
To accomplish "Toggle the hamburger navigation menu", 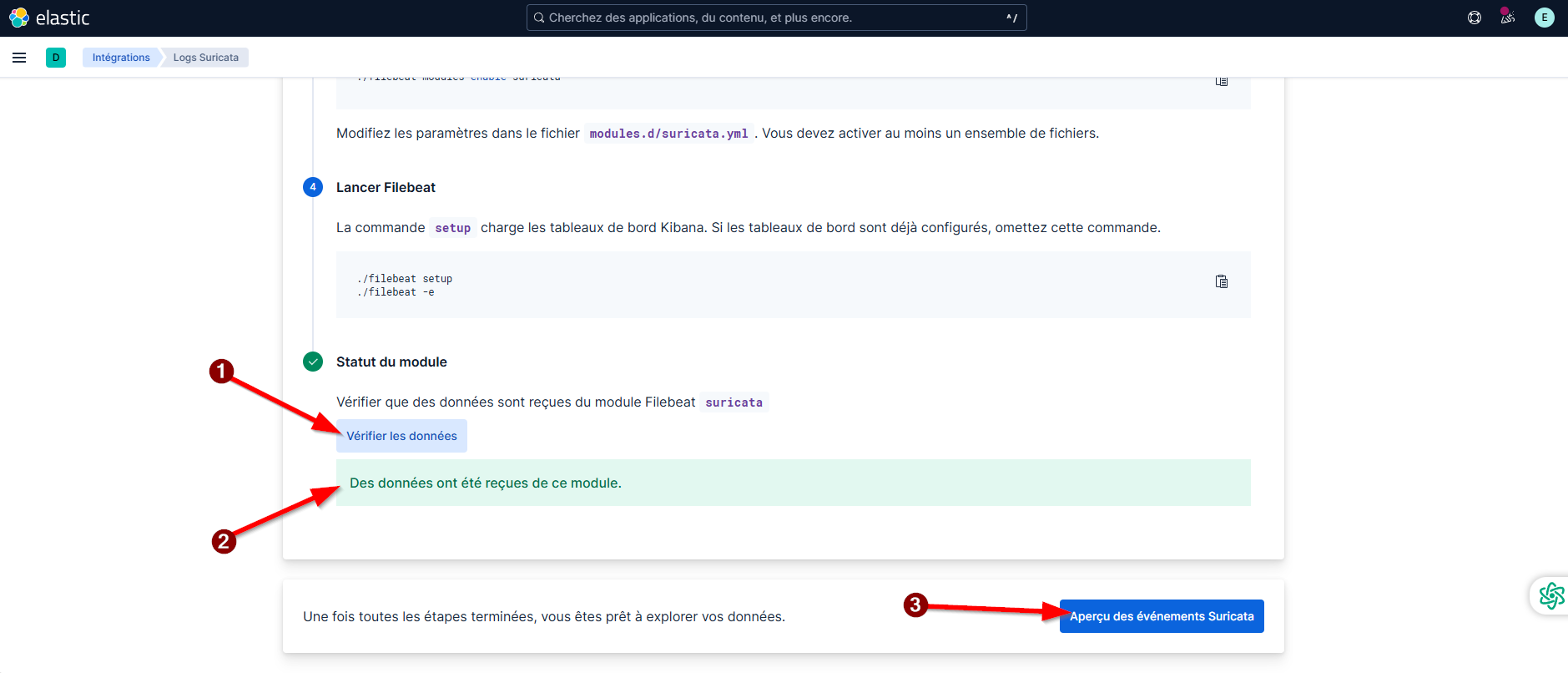I will [19, 58].
